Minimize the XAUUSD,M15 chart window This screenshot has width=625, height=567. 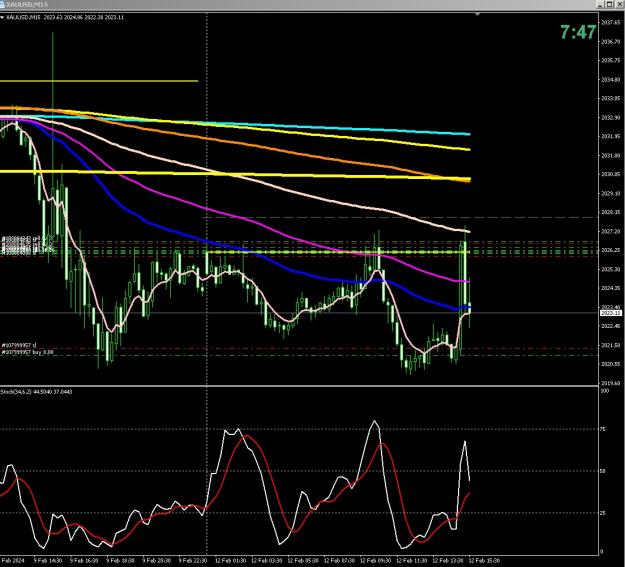[601, 4]
